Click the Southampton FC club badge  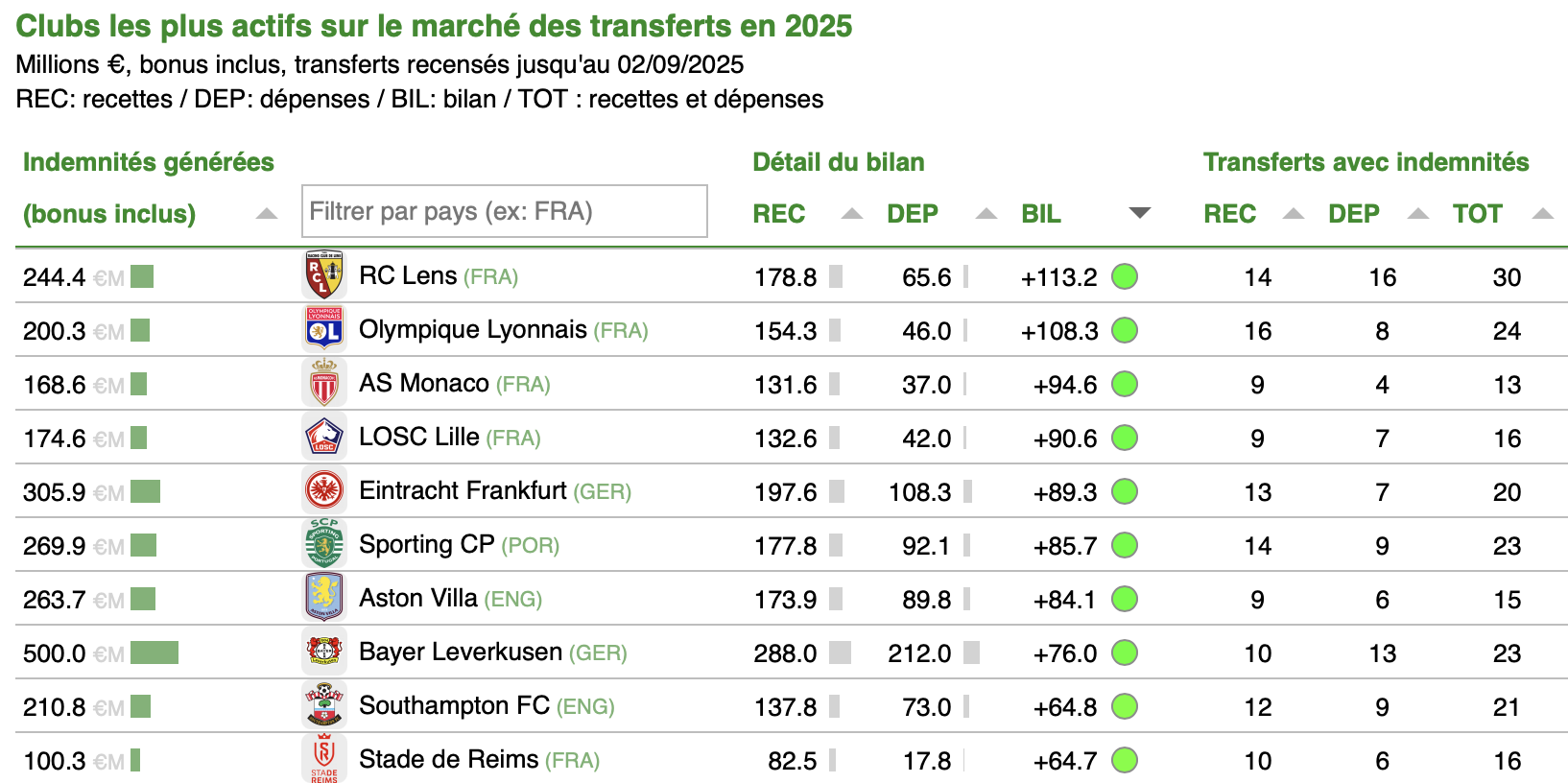pyautogui.click(x=324, y=706)
